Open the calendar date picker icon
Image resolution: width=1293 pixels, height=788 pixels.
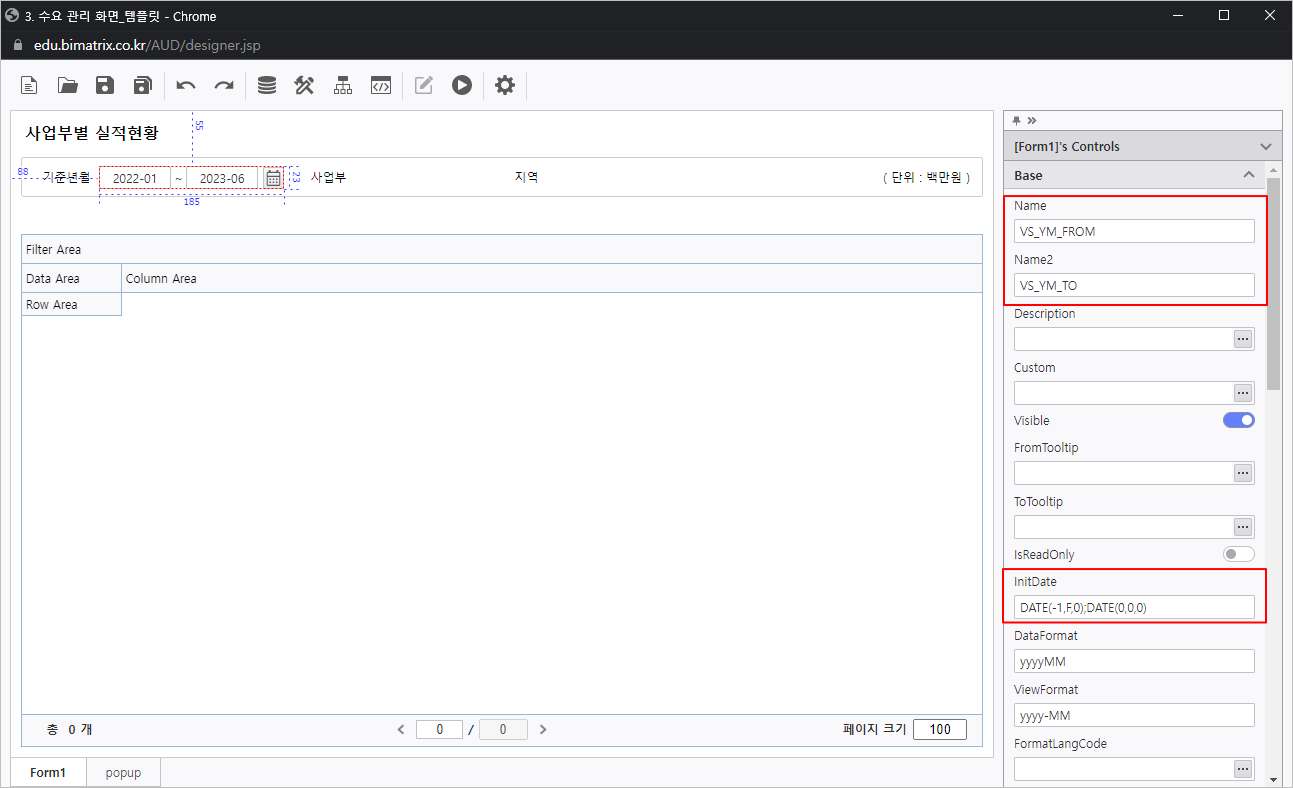[273, 178]
